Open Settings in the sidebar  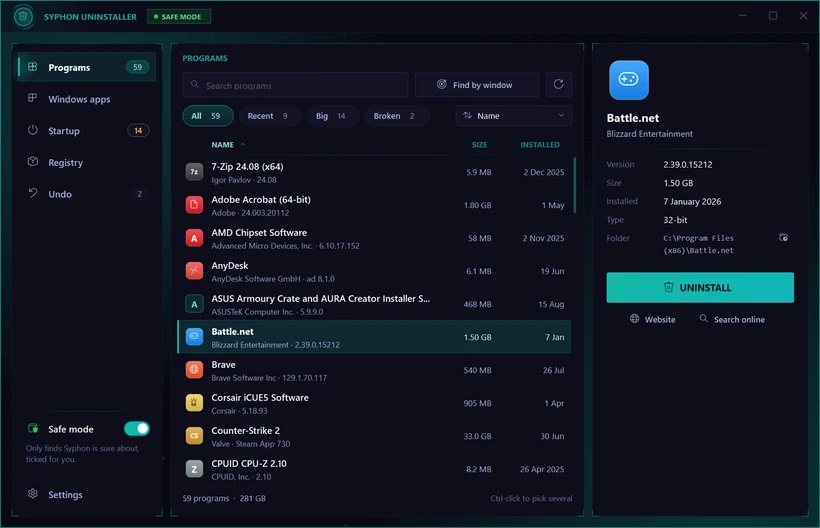coord(87,494)
